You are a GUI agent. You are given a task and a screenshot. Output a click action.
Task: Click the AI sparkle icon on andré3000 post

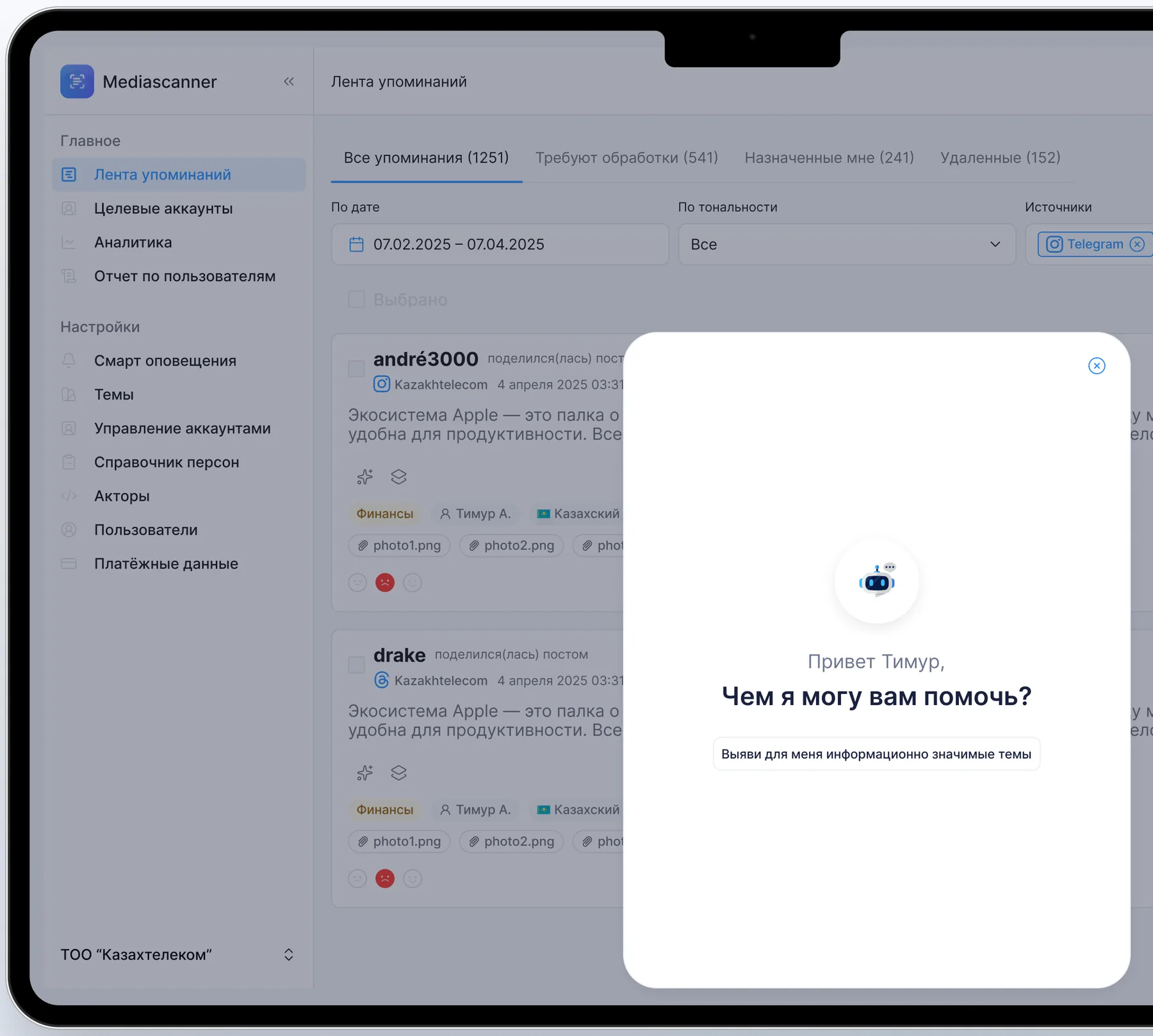pyautogui.click(x=365, y=477)
